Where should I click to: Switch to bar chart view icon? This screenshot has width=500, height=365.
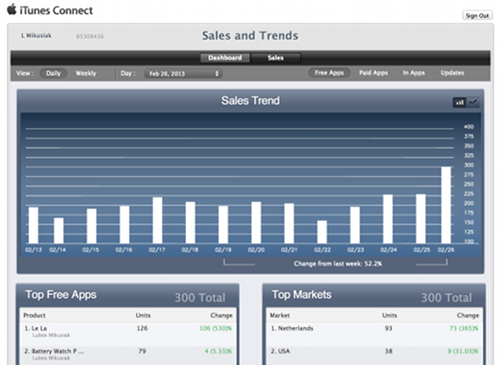click(460, 102)
